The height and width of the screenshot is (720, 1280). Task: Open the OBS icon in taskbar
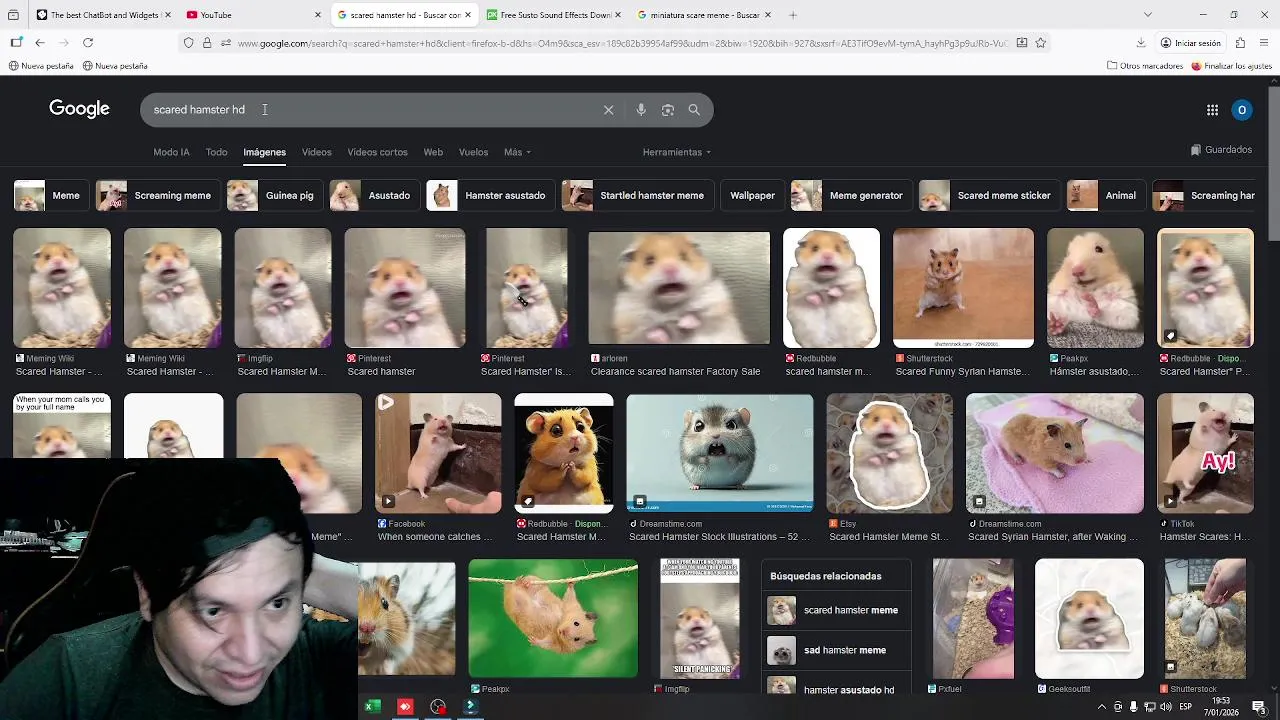click(438, 707)
